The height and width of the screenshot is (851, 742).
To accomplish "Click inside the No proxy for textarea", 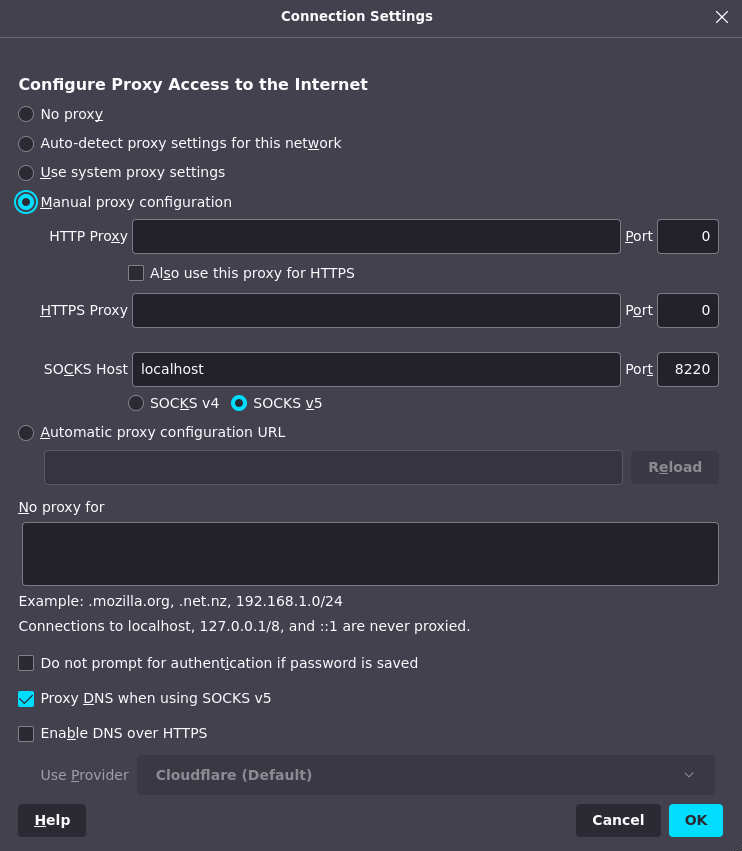I will 370,553.
